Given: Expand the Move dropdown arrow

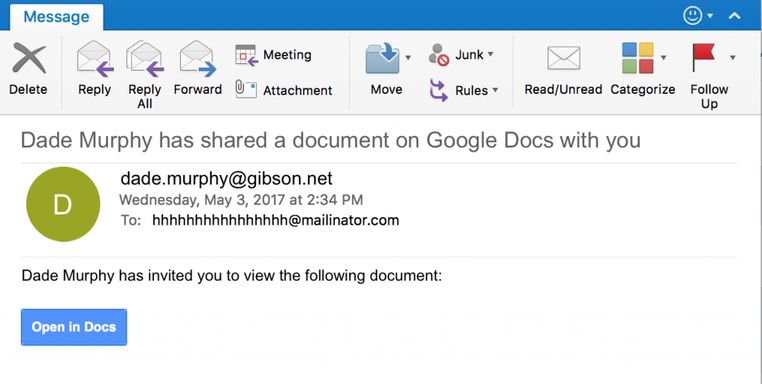Looking at the screenshot, I should [408, 58].
